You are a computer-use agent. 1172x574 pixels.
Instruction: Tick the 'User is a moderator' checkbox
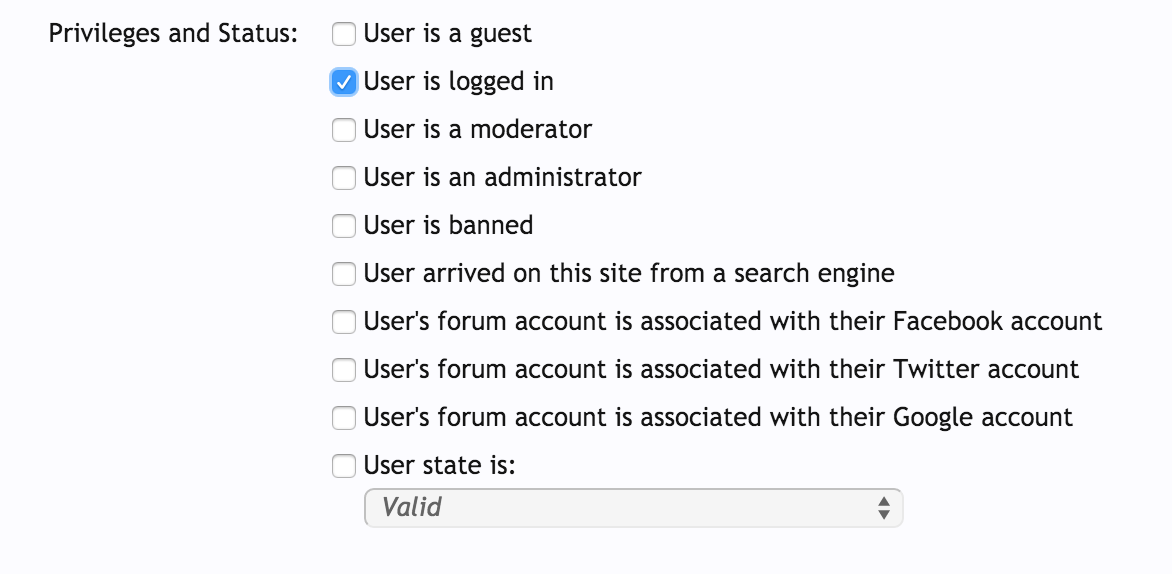(344, 130)
